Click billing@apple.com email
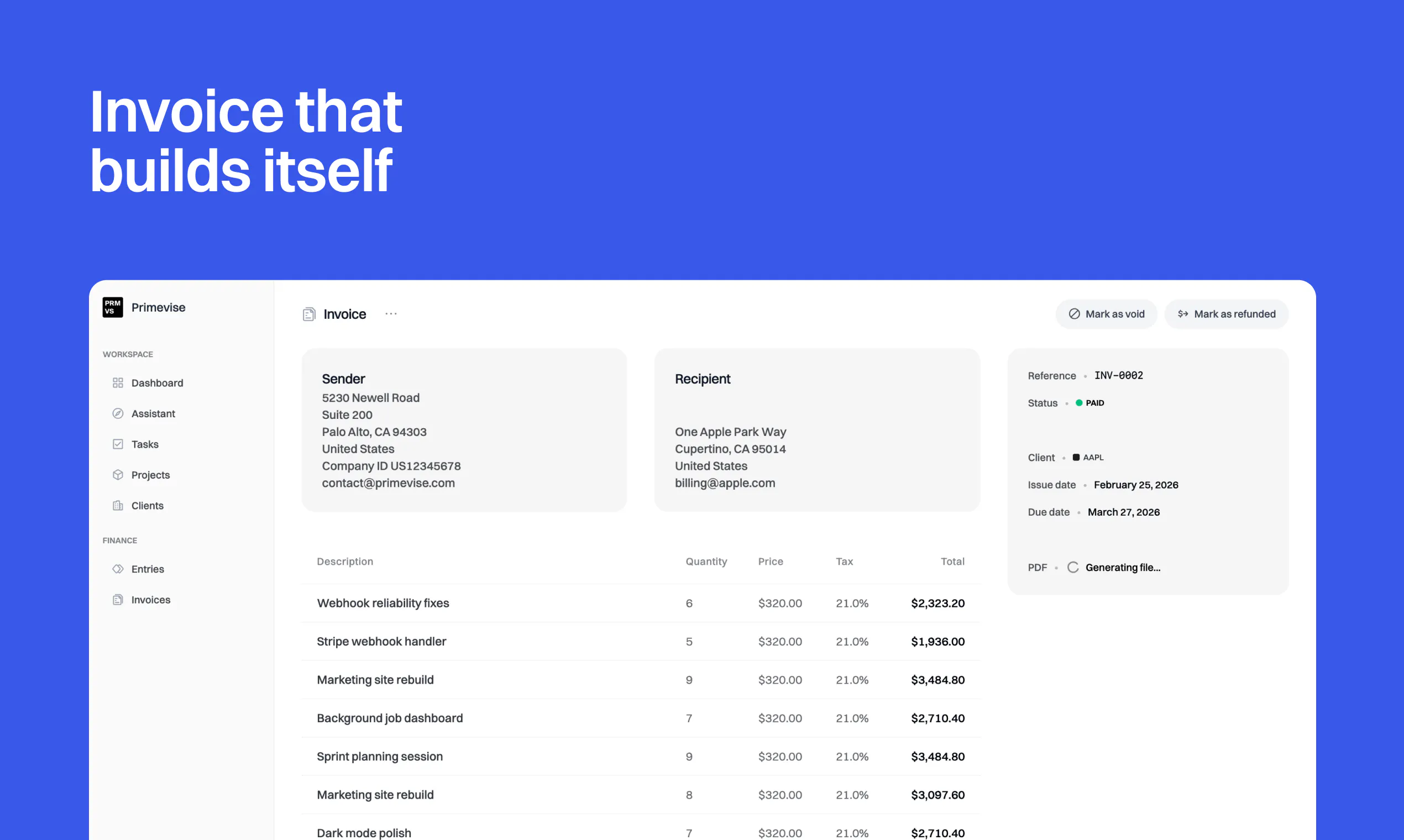This screenshot has height=840, width=1404. pos(725,483)
